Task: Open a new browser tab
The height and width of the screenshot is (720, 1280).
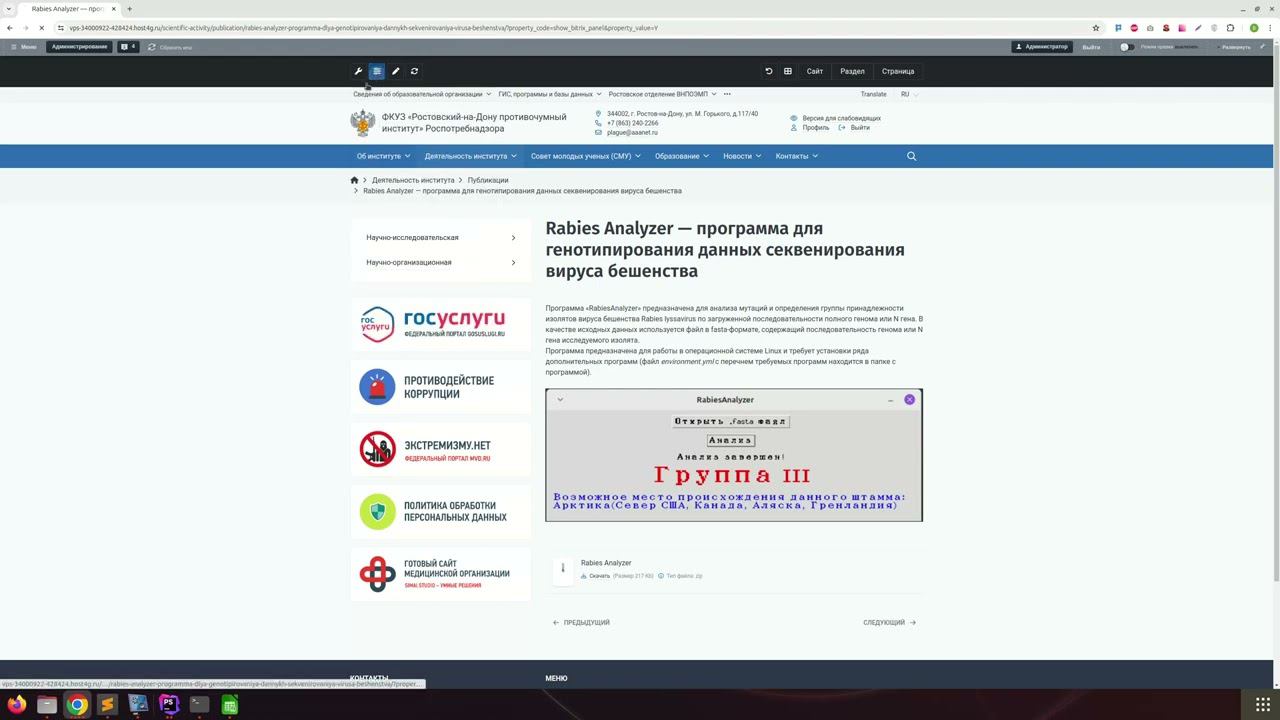Action: [129, 9]
